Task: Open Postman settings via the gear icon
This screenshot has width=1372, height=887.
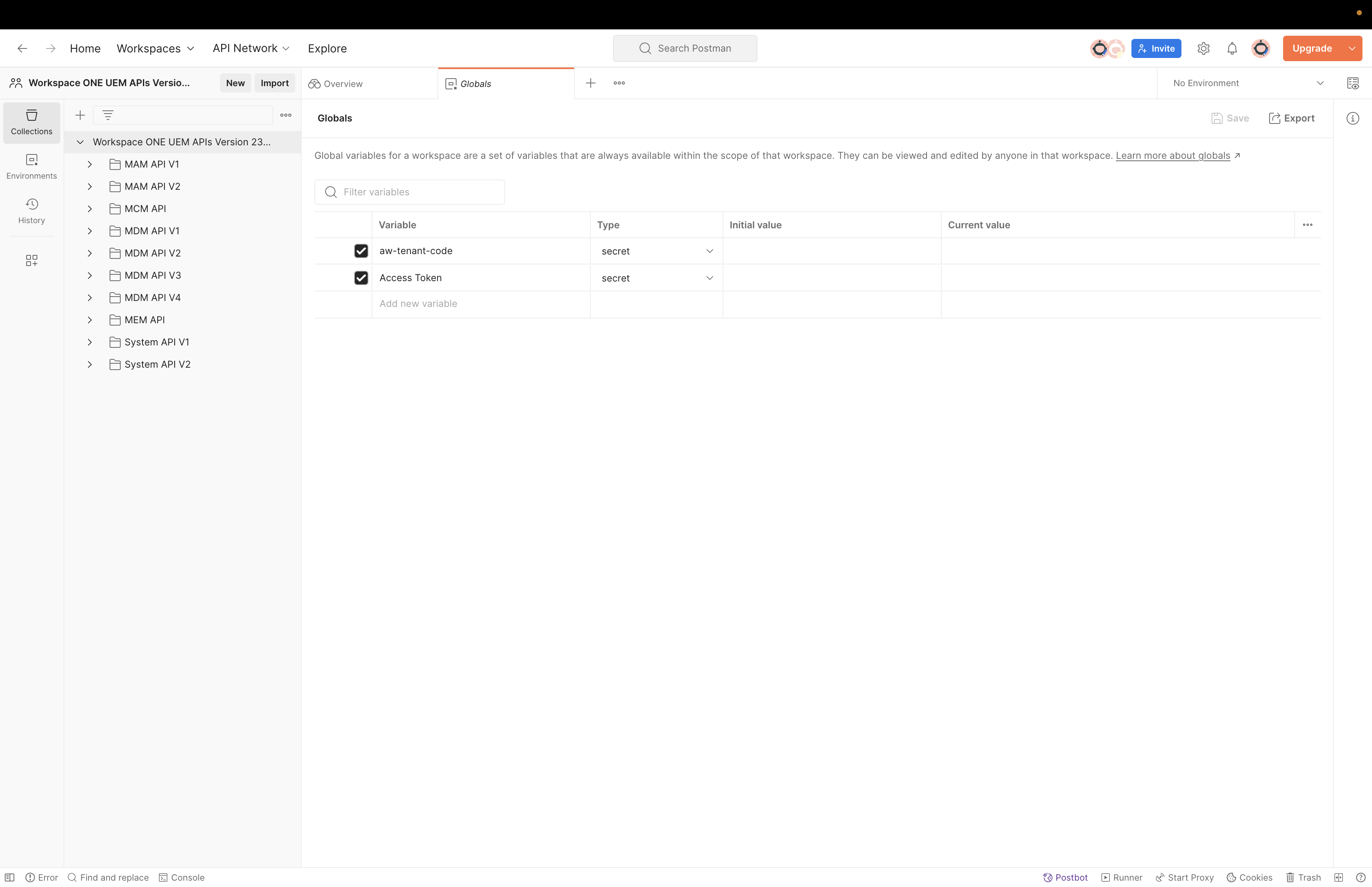Action: [x=1203, y=48]
